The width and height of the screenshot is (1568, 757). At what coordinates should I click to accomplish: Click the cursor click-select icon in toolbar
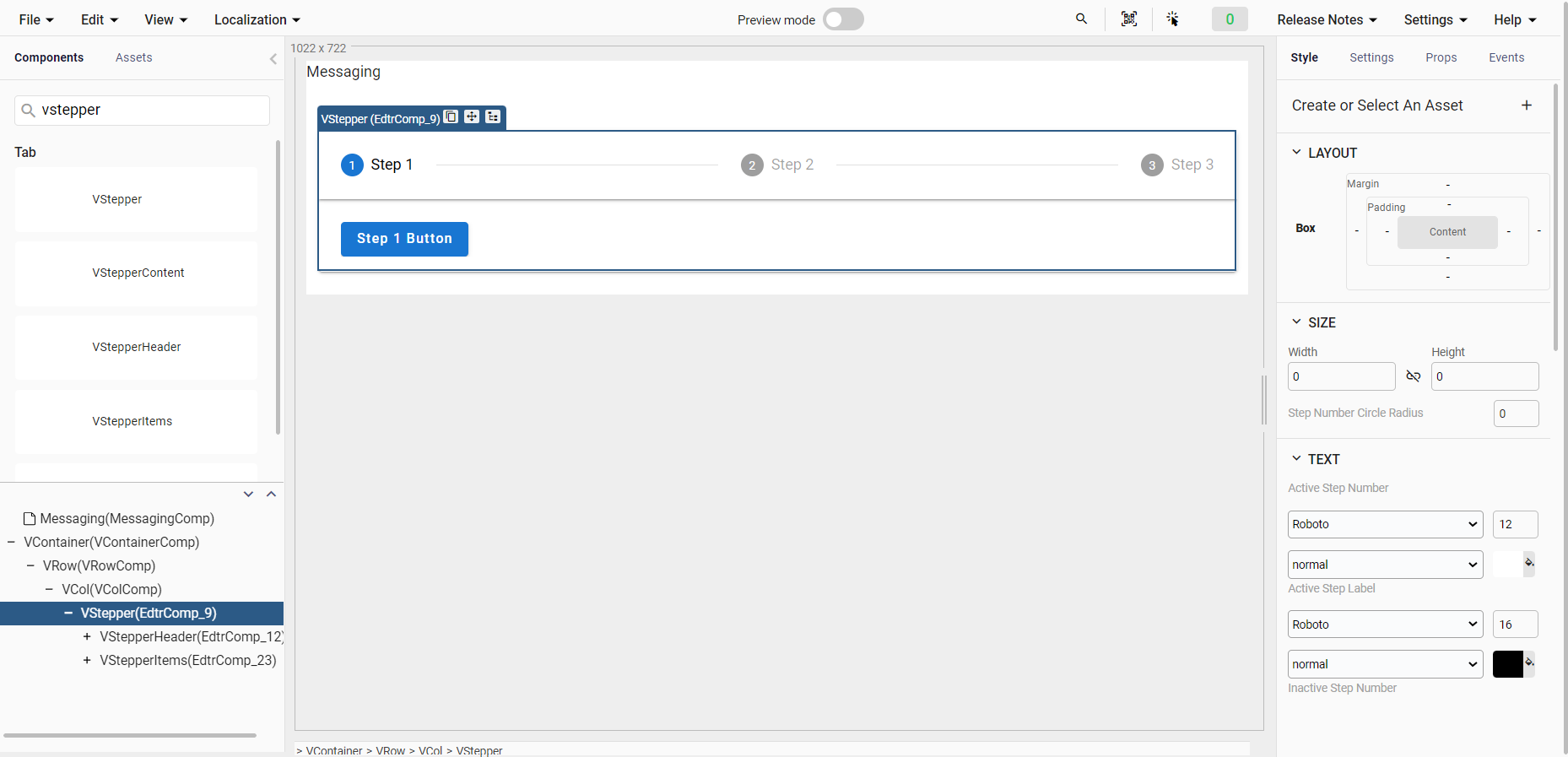tap(1172, 19)
